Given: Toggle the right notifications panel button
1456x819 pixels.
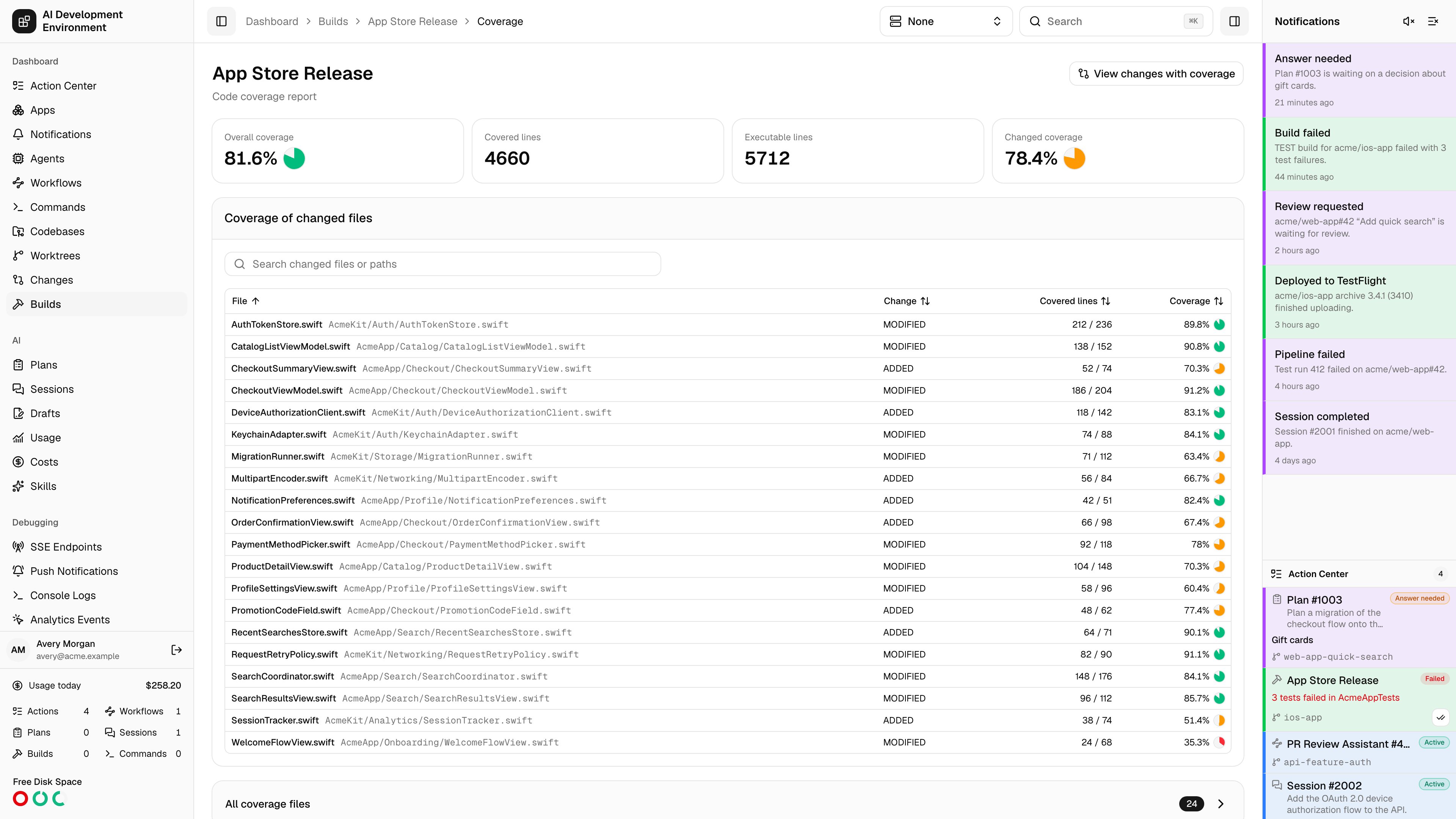Looking at the screenshot, I should (1235, 22).
